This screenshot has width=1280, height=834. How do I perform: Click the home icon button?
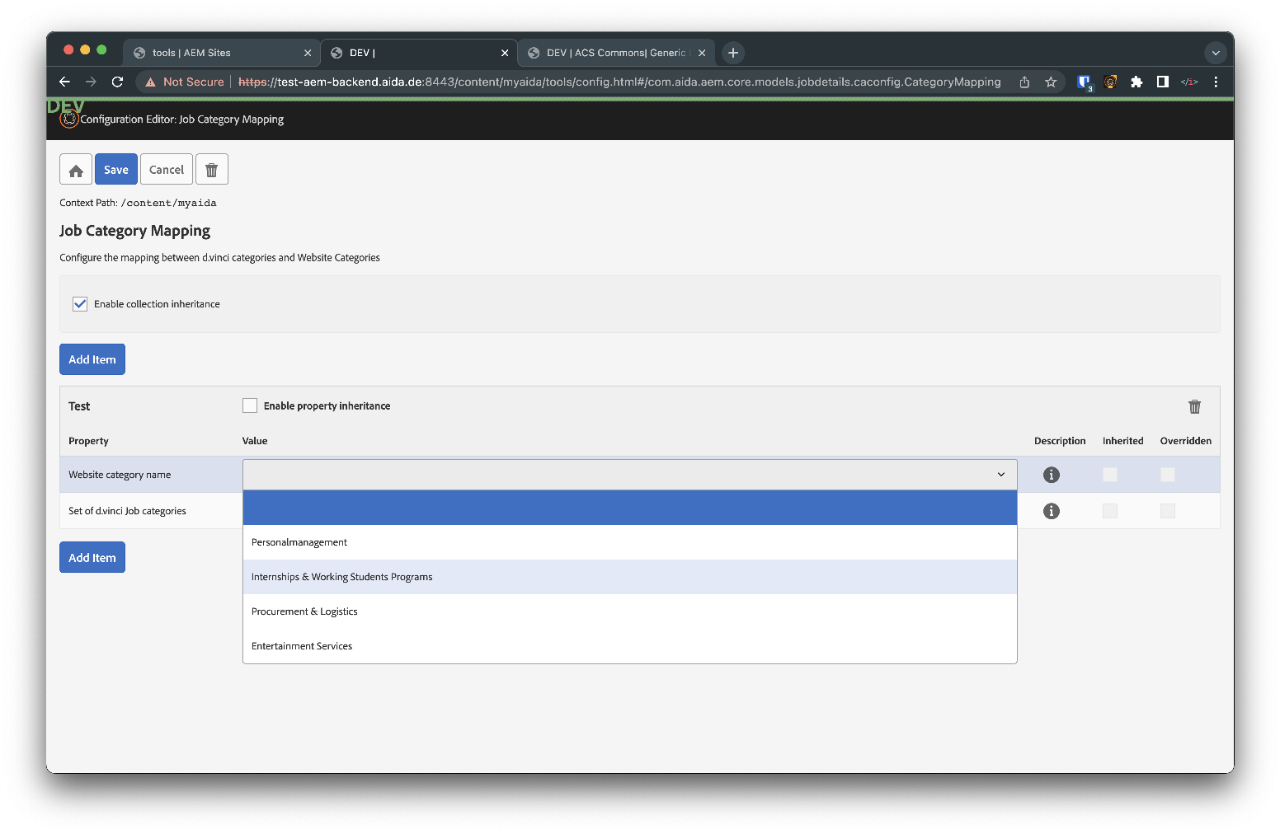(76, 170)
